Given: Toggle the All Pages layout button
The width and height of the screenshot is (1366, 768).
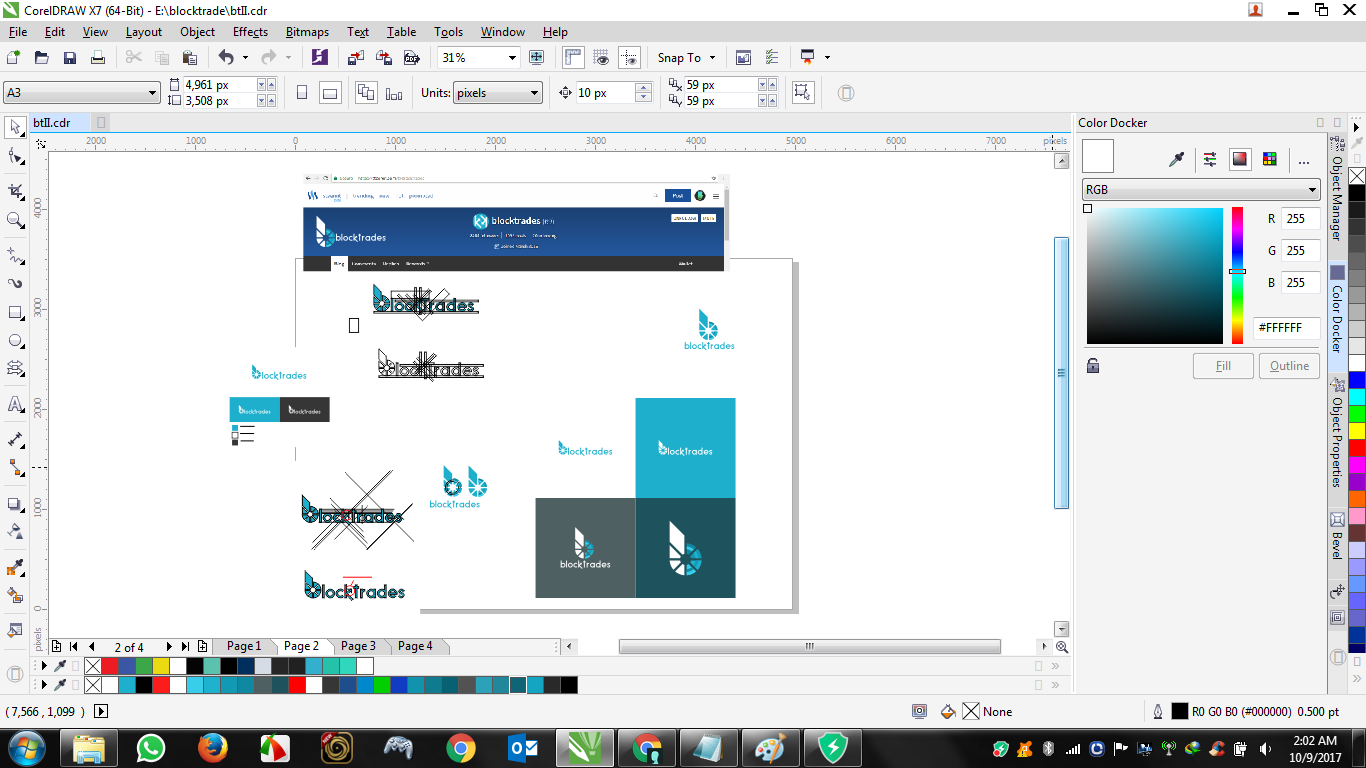Looking at the screenshot, I should tap(366, 93).
